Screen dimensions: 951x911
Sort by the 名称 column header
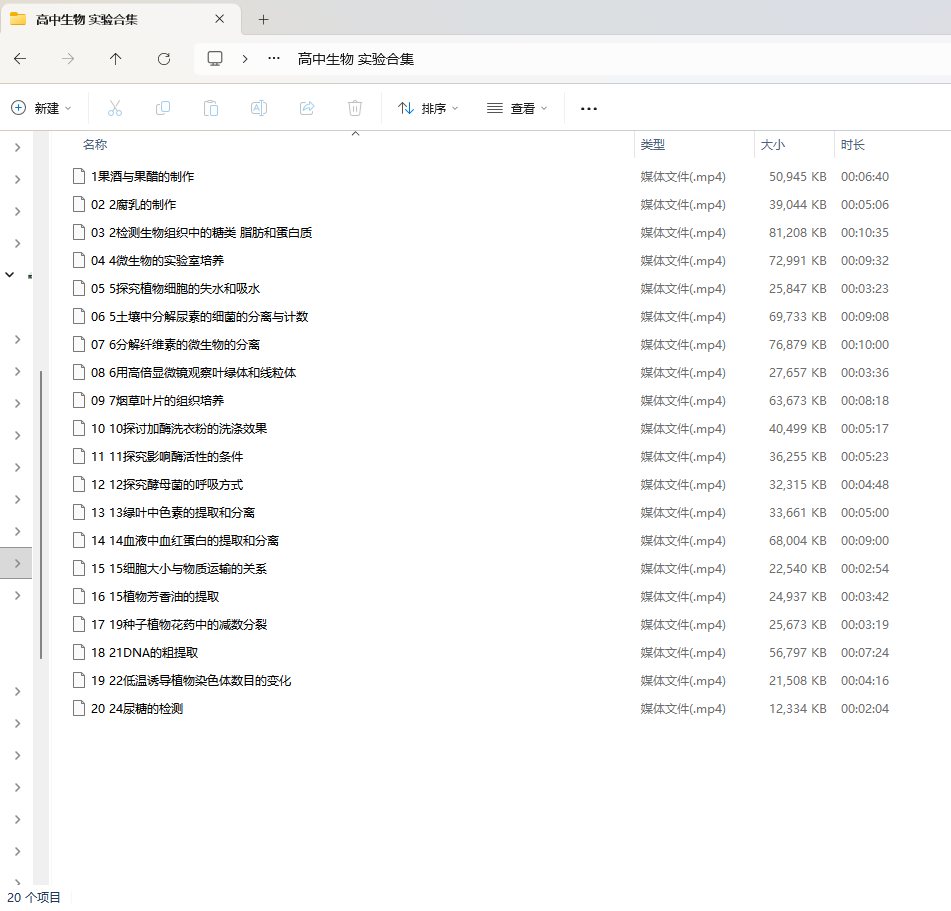(x=95, y=145)
